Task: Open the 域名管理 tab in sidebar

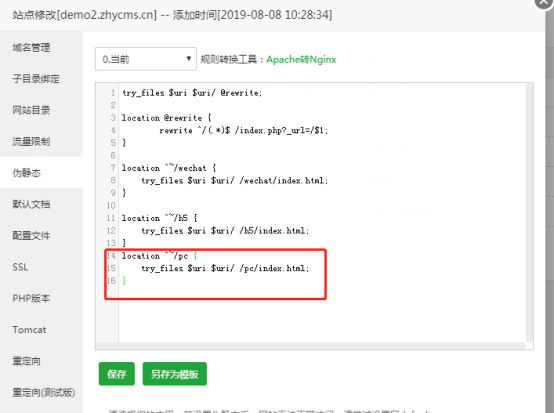Action: tap(31, 47)
